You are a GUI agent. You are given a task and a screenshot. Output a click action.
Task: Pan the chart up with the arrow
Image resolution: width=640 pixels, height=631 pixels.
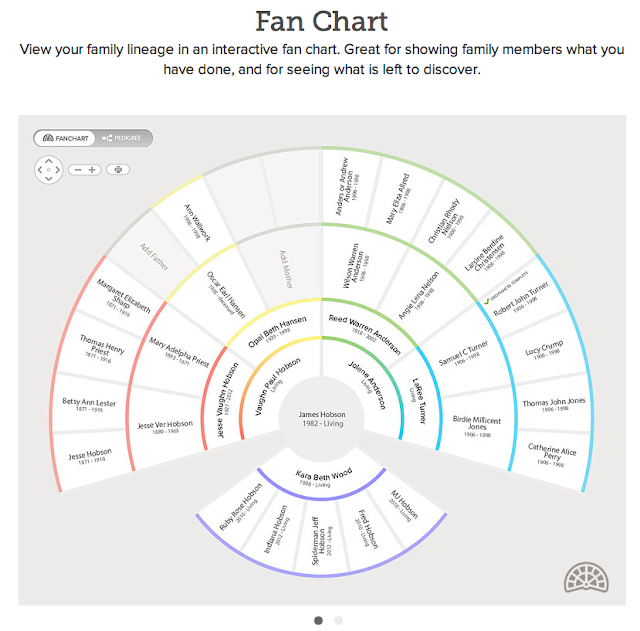[x=47, y=159]
